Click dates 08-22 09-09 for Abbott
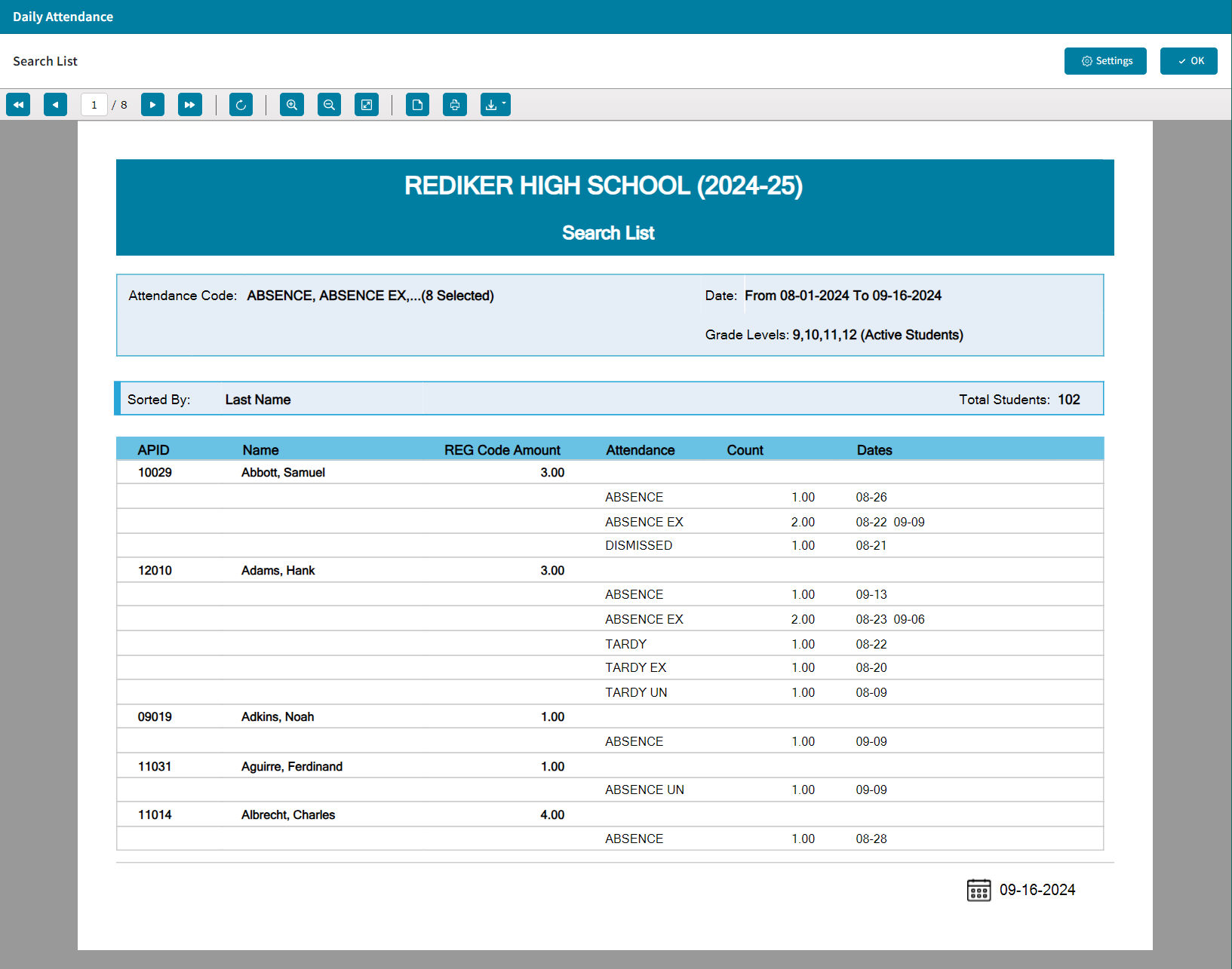This screenshot has height=969, width=1232. coord(890,523)
